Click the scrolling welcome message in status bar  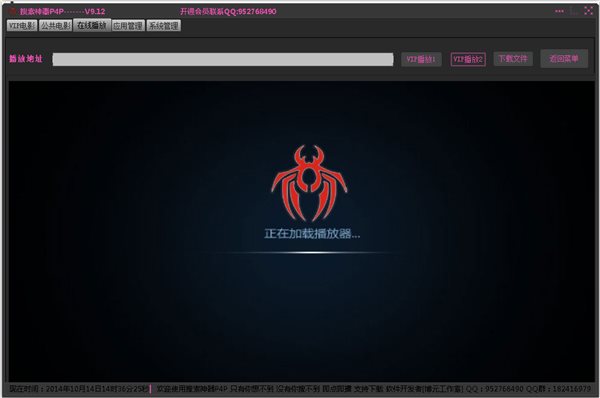tap(374, 389)
